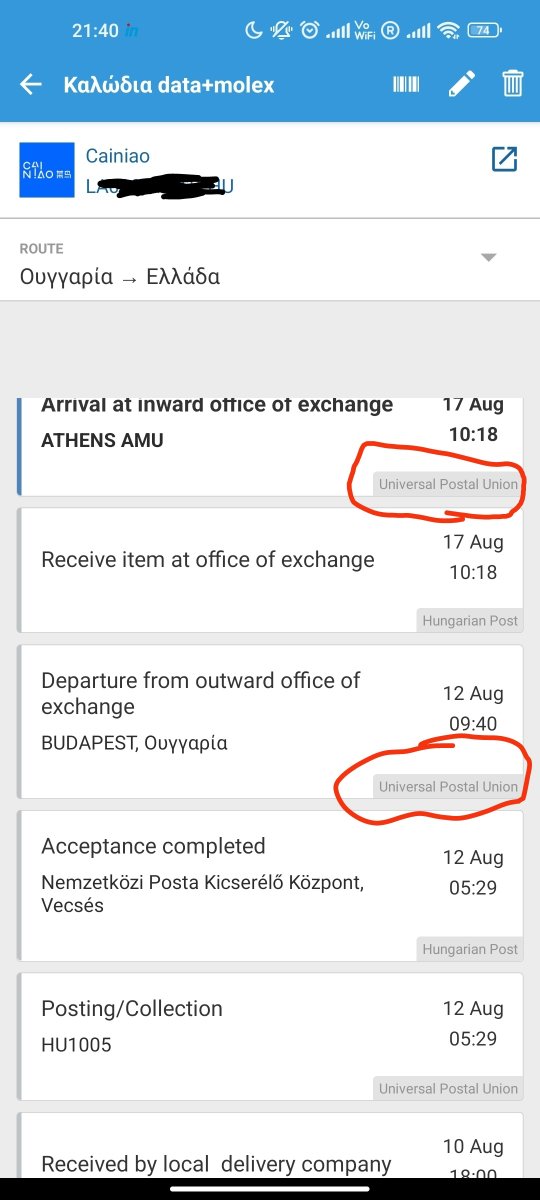Viewport: 540px width, 1200px height.
Task: Select the Departure from outward office event
Action: [270, 721]
